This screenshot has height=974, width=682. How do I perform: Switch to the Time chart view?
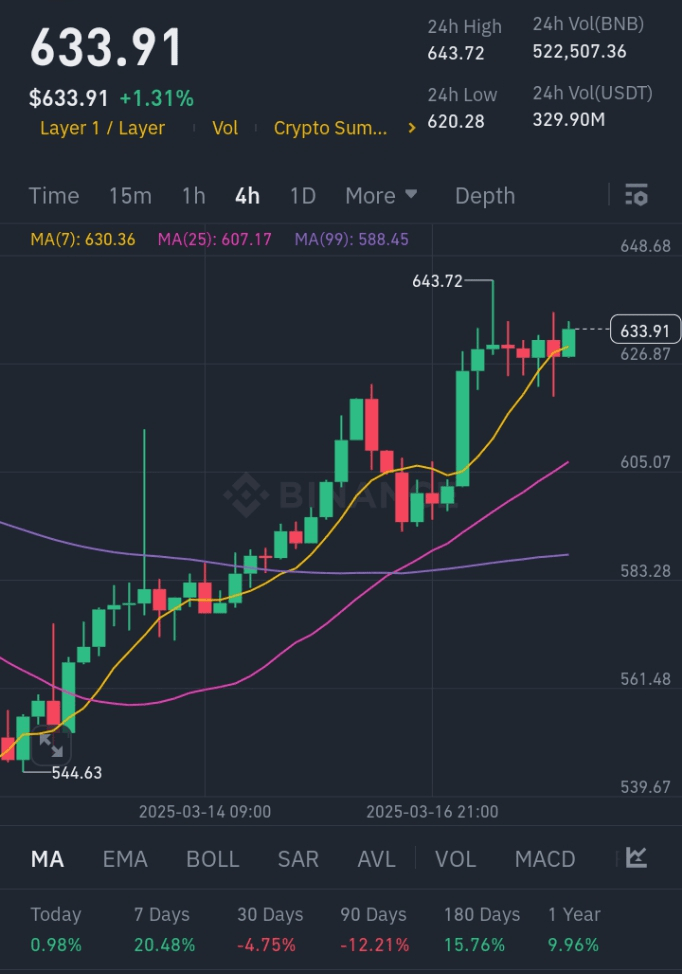[x=54, y=196]
